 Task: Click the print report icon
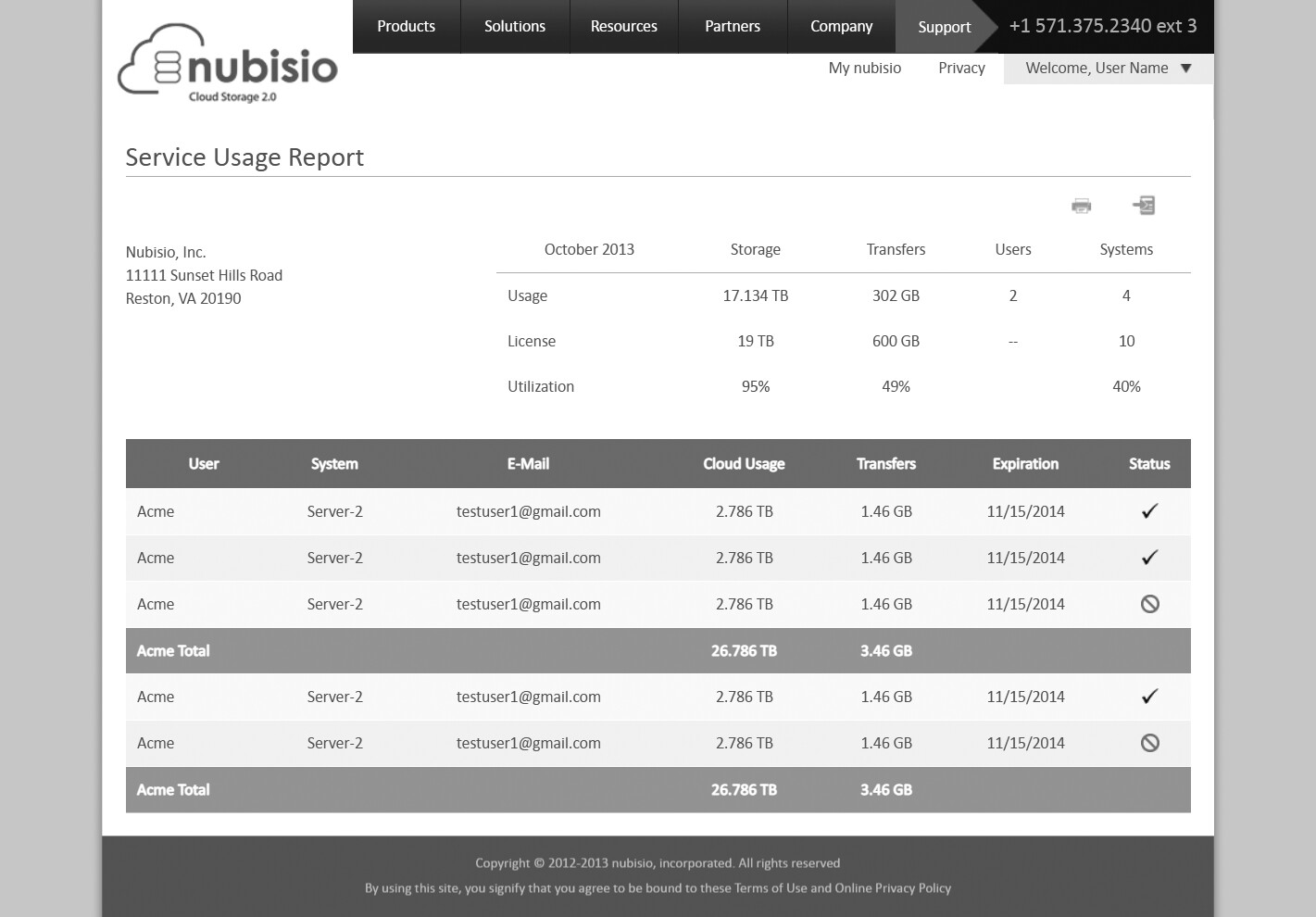1081,206
